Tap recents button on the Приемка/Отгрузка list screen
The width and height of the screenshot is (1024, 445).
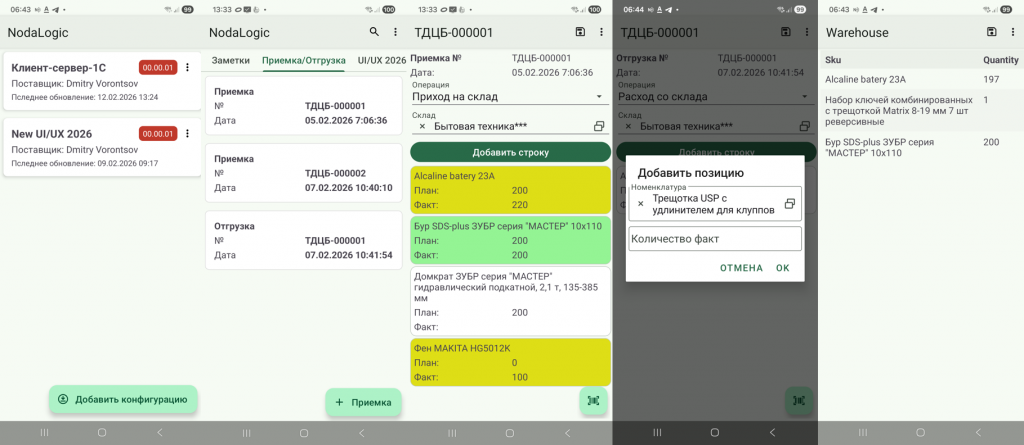[x=246, y=433]
